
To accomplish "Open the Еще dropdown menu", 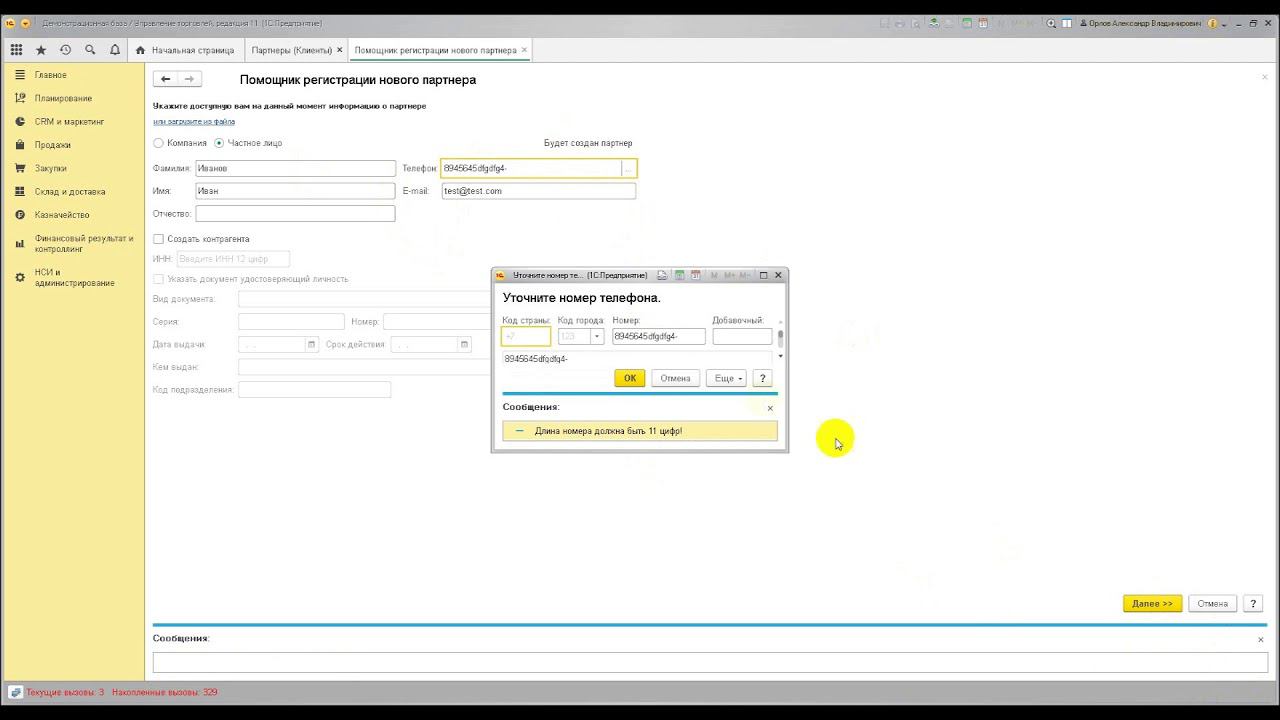I will click(726, 378).
